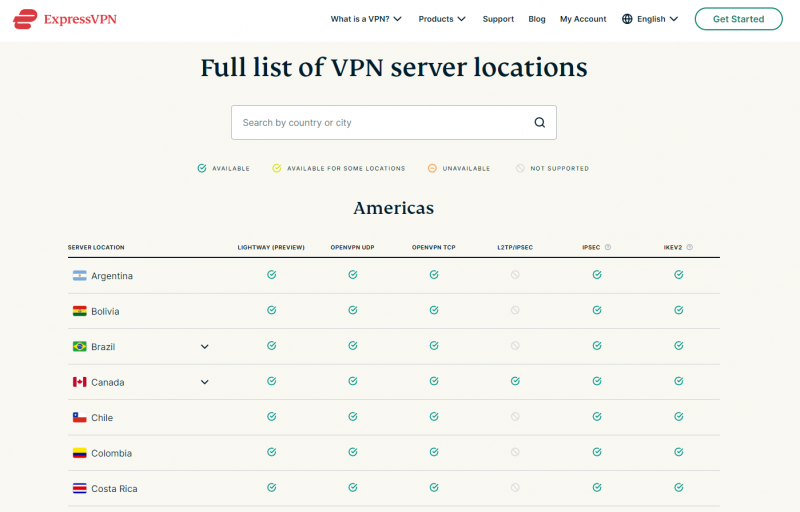Click the Americas section heading

coord(393,208)
